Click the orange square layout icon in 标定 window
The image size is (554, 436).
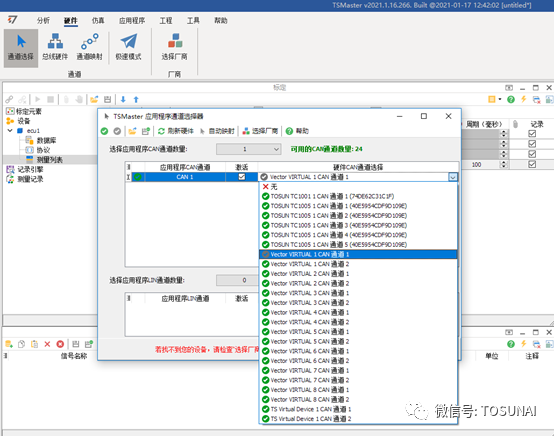click(x=491, y=99)
